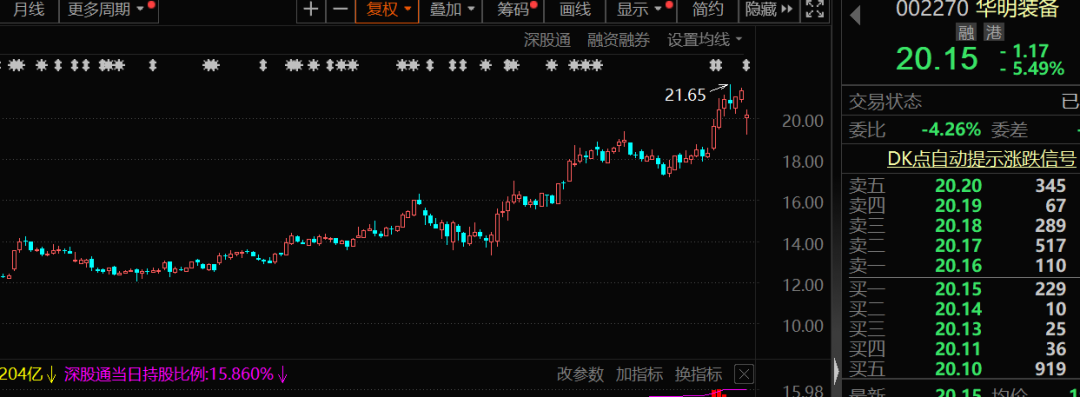Toggle the 深股通 overlay
Viewport: 1080px width, 397px height.
548,40
